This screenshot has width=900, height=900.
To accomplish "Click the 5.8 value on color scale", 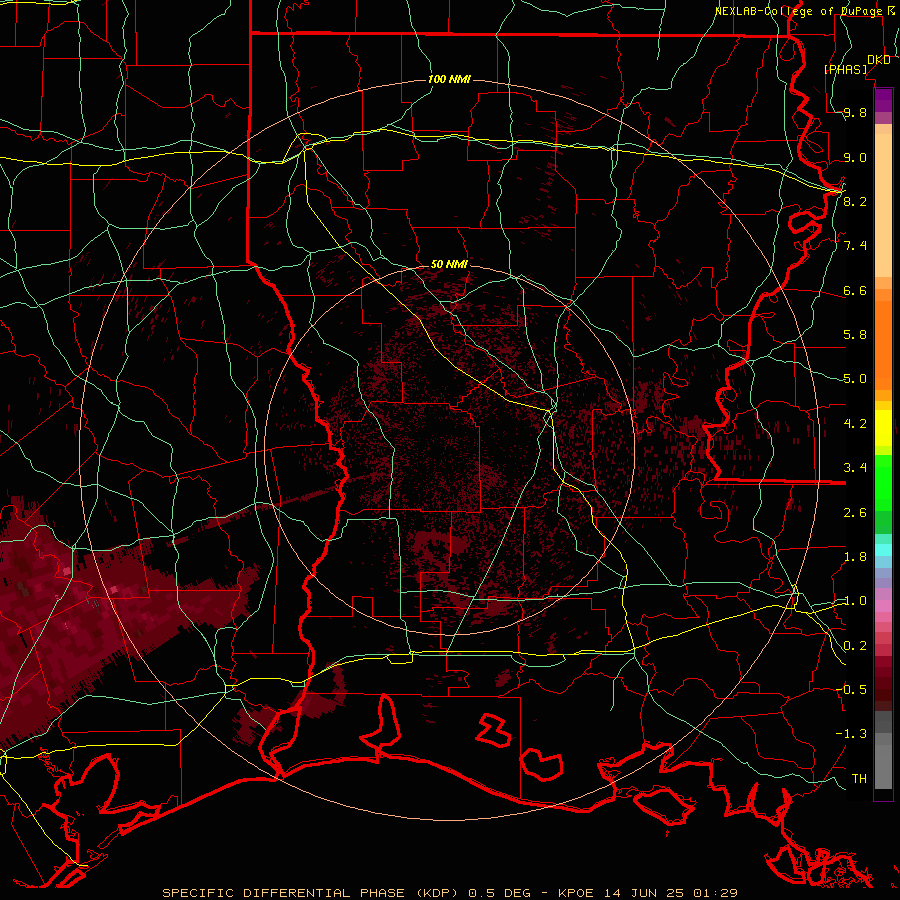I will (855, 335).
